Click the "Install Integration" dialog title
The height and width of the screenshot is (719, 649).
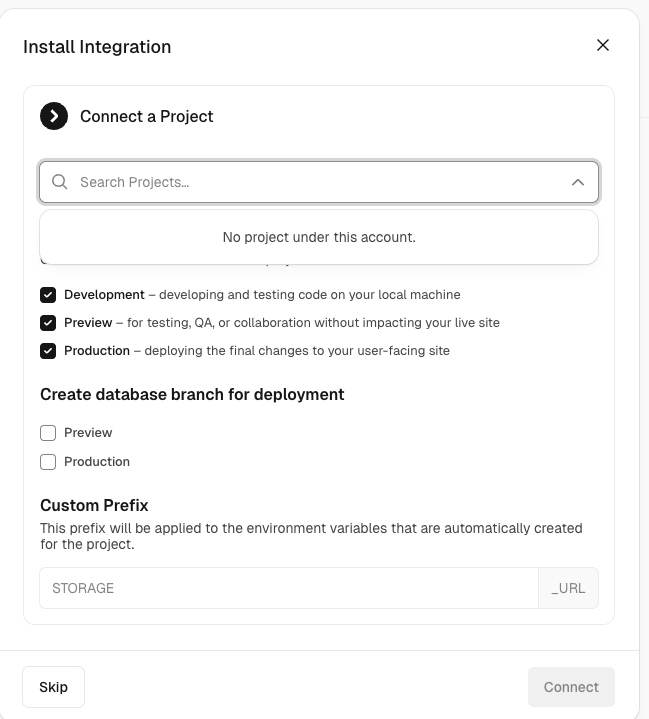point(97,47)
